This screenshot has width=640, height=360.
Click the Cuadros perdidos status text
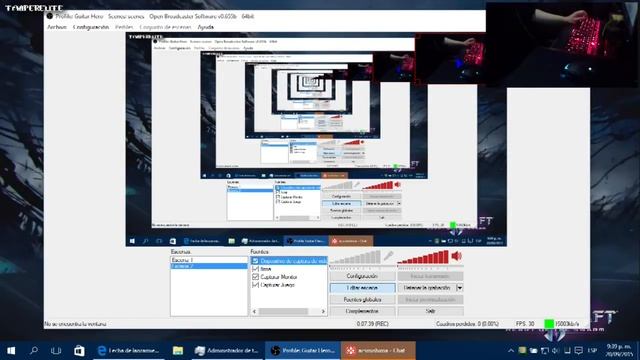(467, 324)
